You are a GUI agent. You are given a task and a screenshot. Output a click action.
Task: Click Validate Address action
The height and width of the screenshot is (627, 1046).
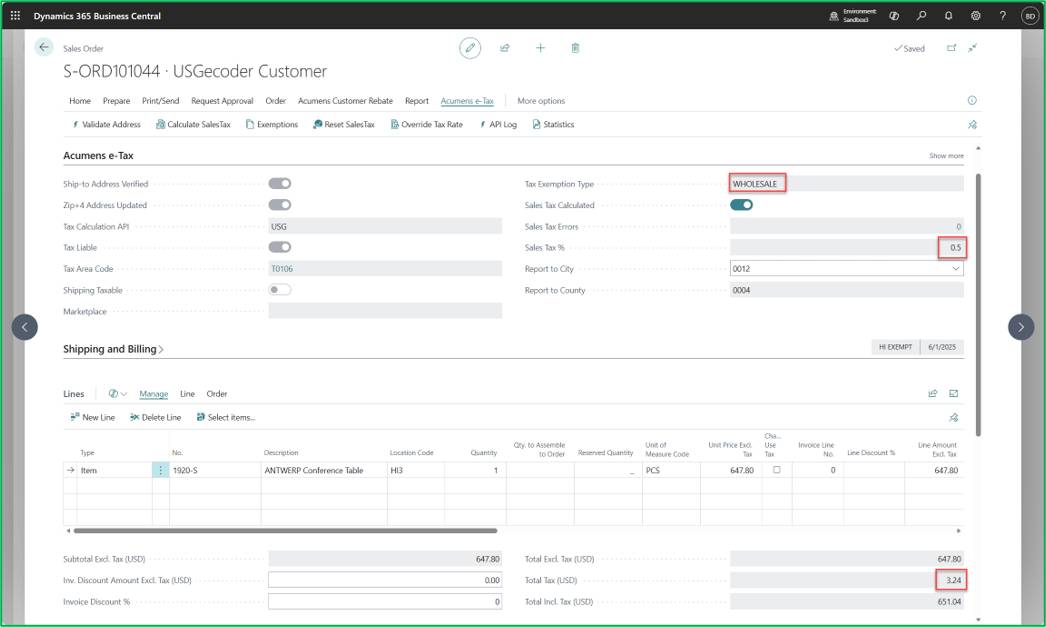click(105, 124)
